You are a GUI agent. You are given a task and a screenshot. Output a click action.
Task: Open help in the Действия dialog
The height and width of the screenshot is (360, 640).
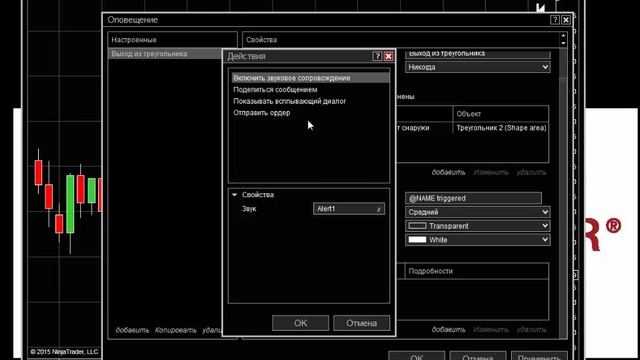(377, 56)
